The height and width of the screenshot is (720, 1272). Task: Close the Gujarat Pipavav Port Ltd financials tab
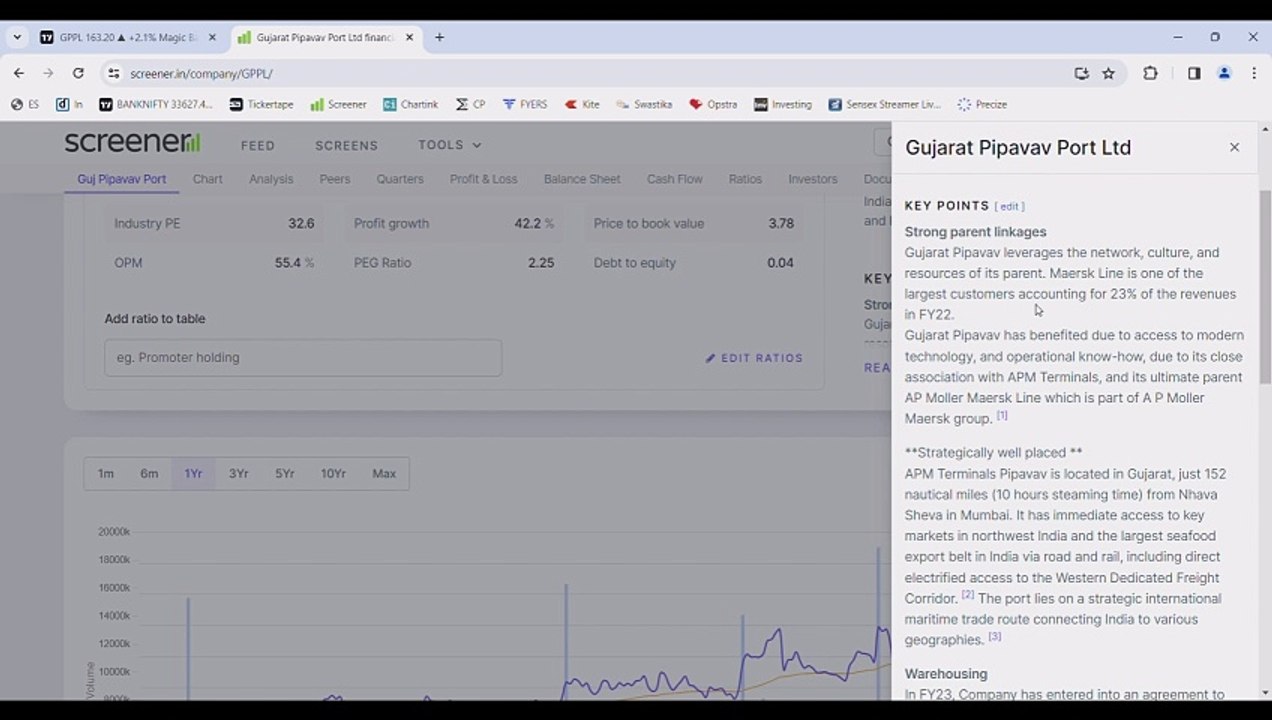click(x=409, y=38)
